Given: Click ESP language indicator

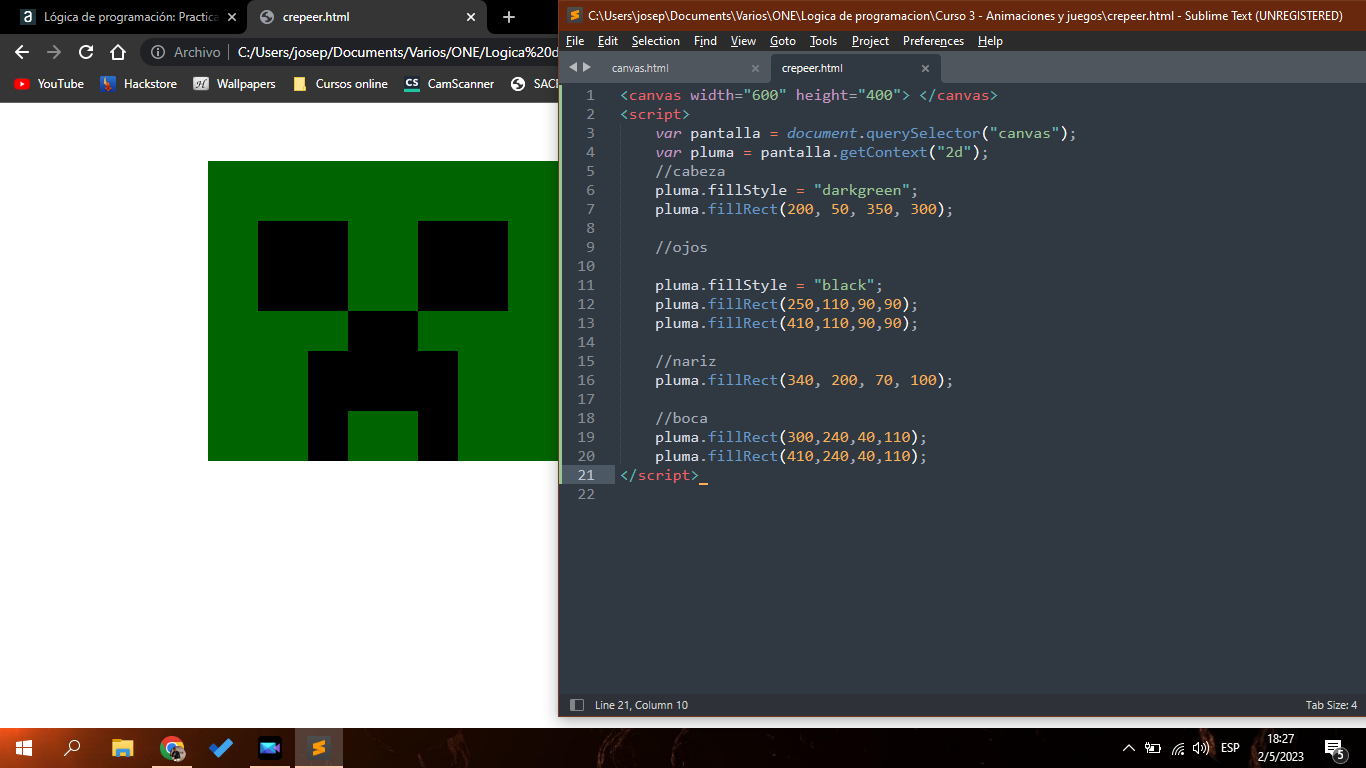Looking at the screenshot, I should 1230,748.
